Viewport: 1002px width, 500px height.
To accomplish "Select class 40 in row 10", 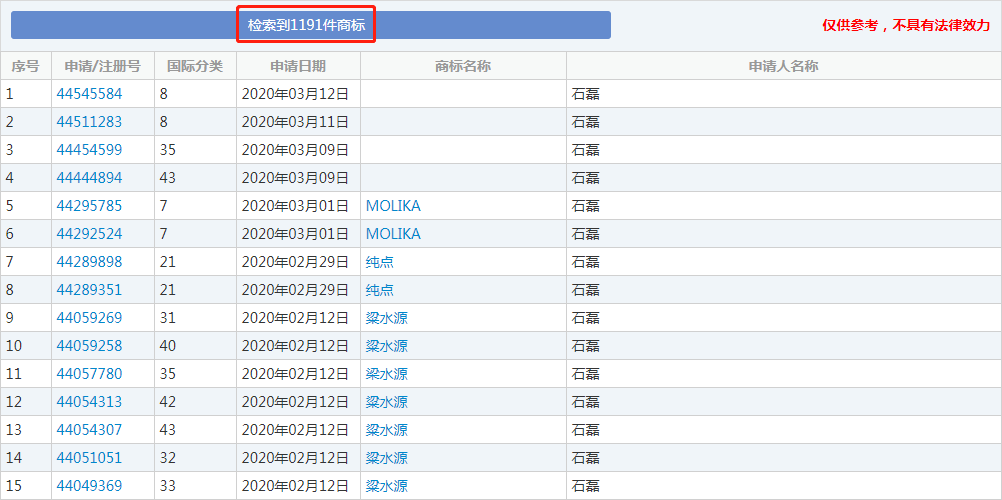I will (167, 346).
